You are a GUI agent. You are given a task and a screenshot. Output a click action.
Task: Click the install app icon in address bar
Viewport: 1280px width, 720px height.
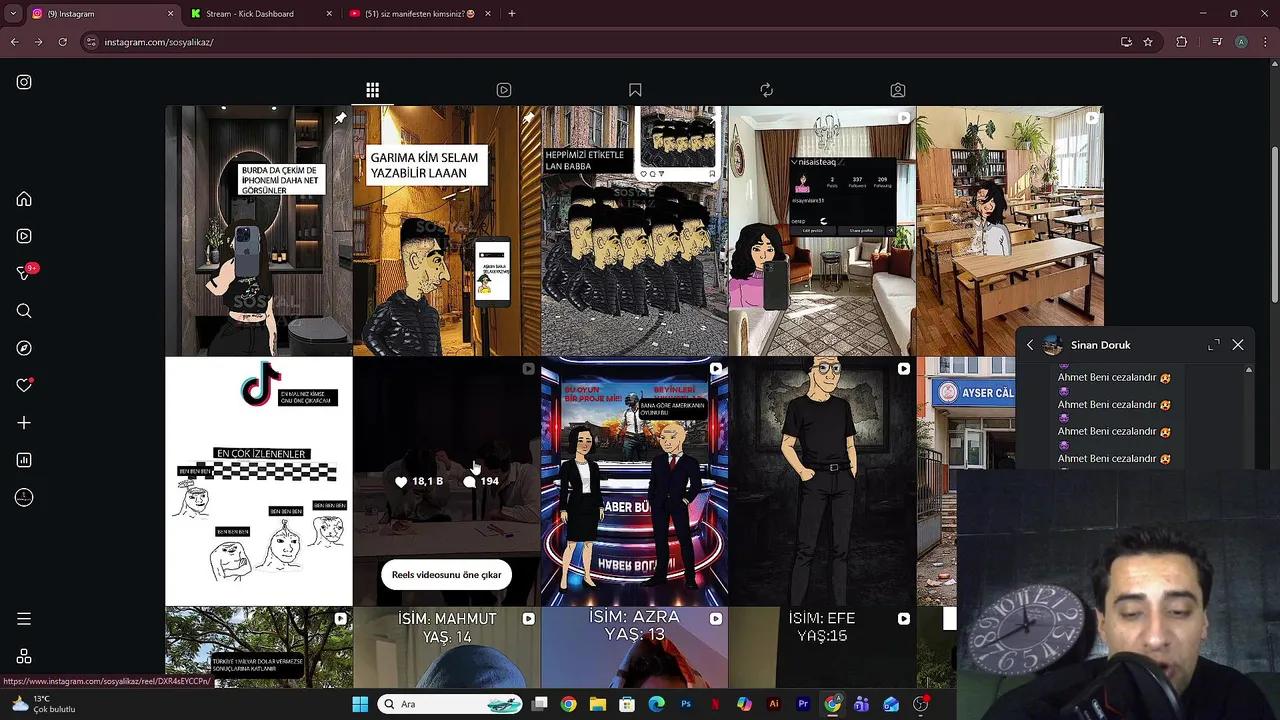coord(1126,42)
